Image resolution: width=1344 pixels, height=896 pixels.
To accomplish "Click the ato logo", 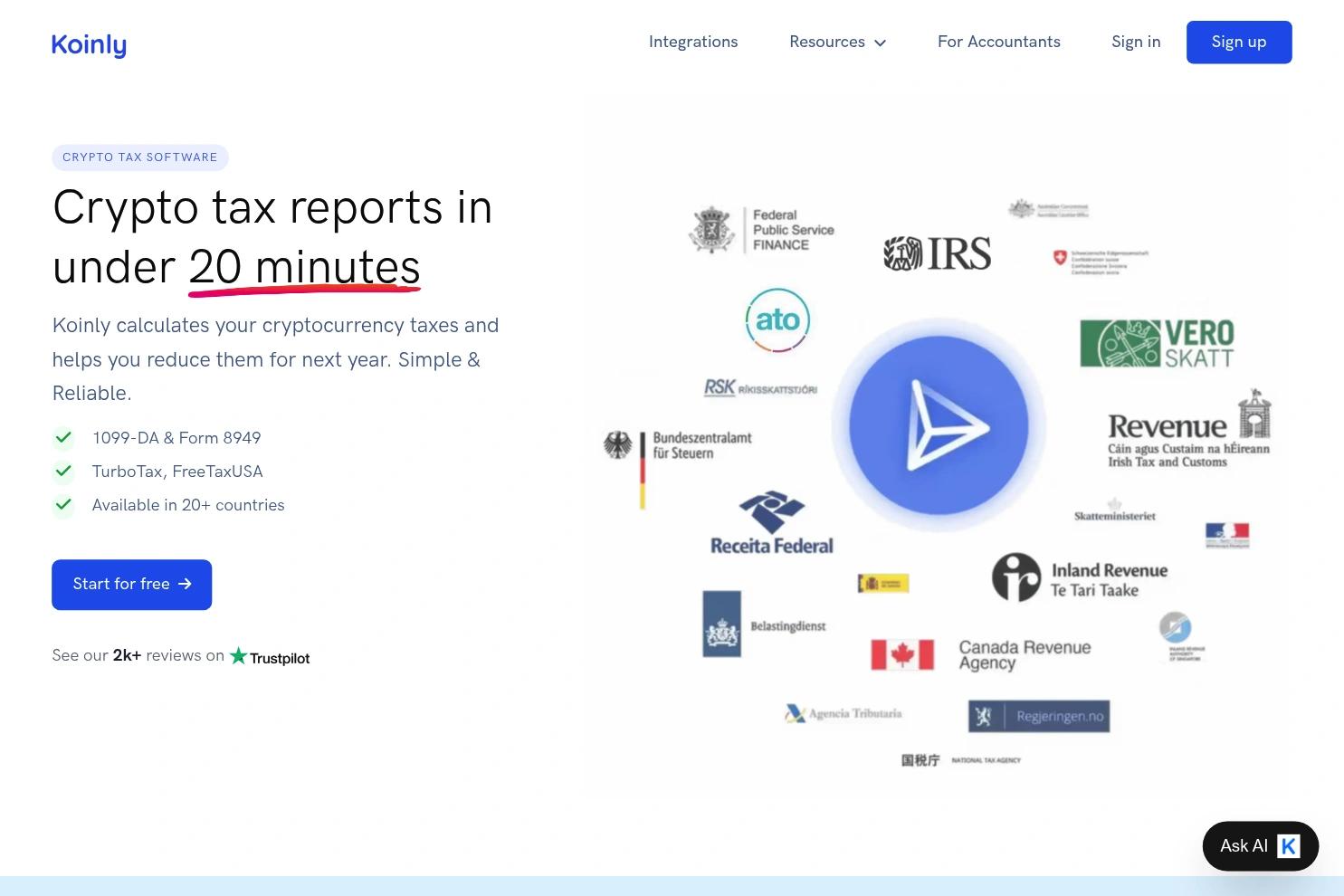I will pyautogui.click(x=777, y=319).
